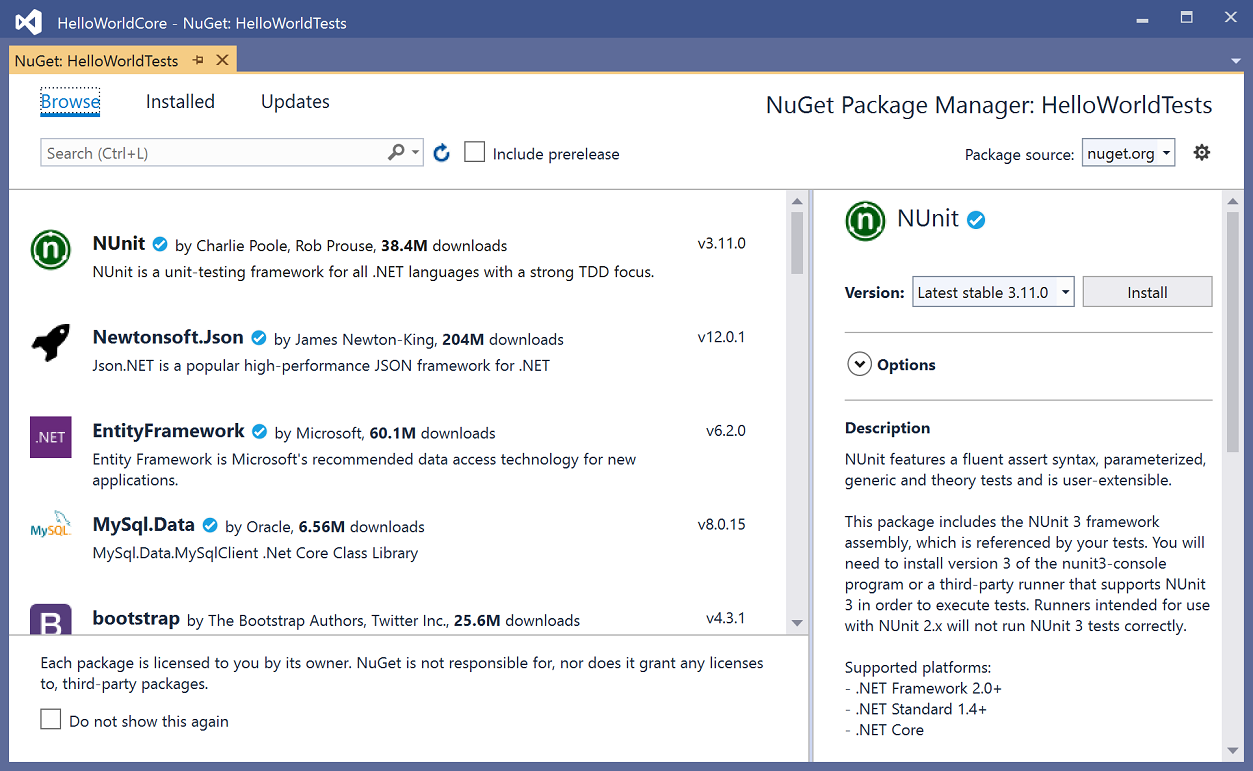This screenshot has width=1253, height=771.
Task: Click the bootstrap package icon
Action: point(50,621)
